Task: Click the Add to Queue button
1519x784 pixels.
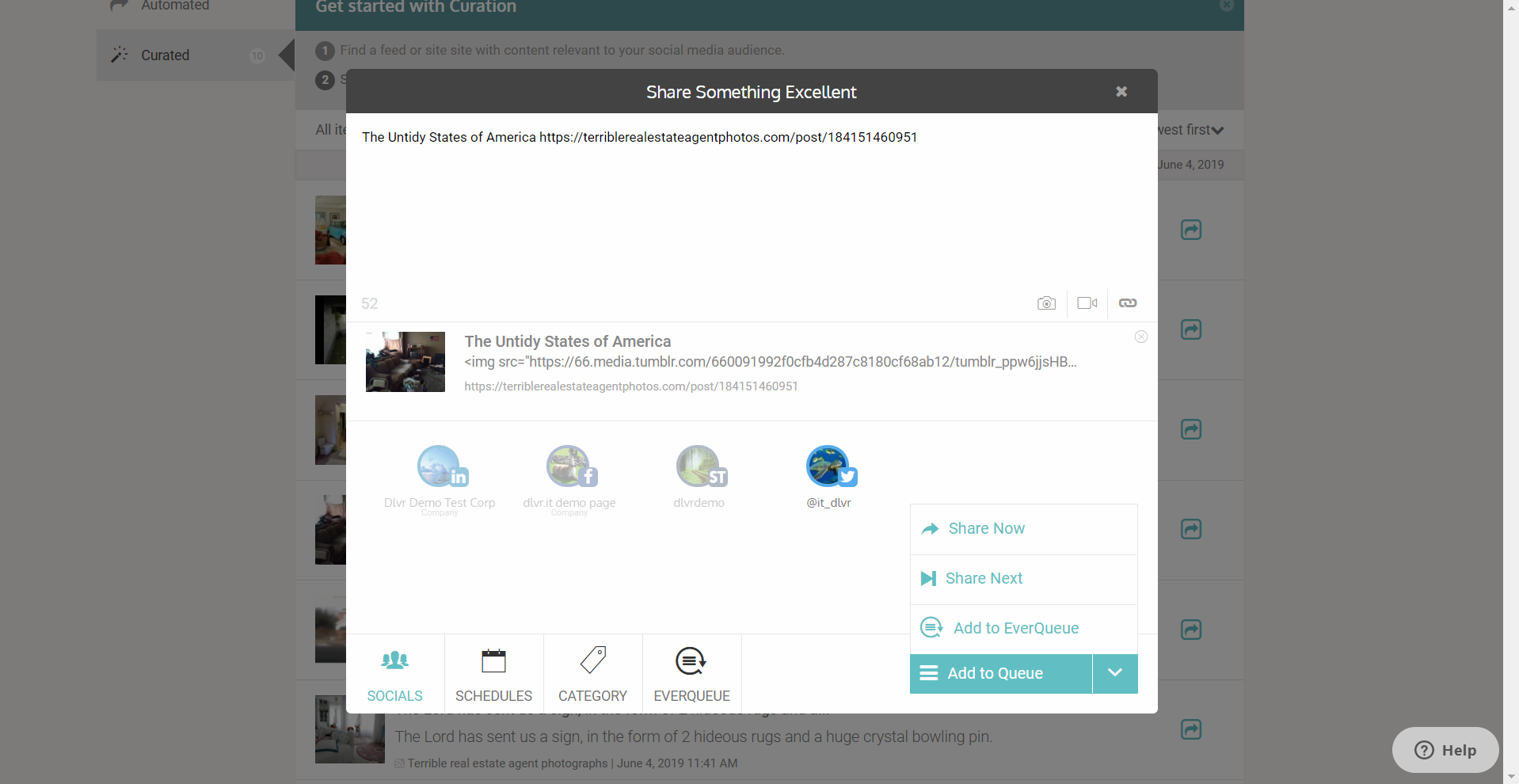Action: 1001,674
